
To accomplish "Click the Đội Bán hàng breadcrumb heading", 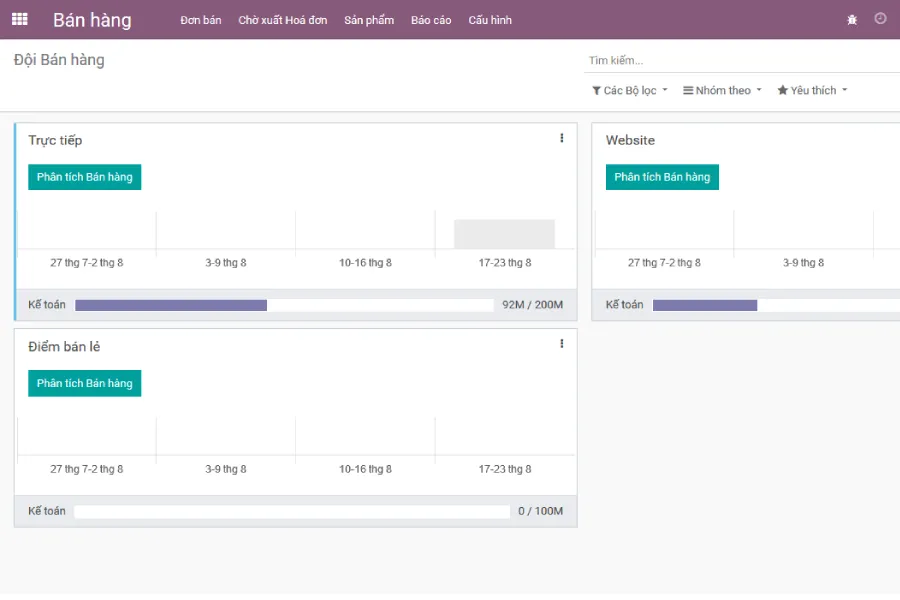I will point(59,60).
